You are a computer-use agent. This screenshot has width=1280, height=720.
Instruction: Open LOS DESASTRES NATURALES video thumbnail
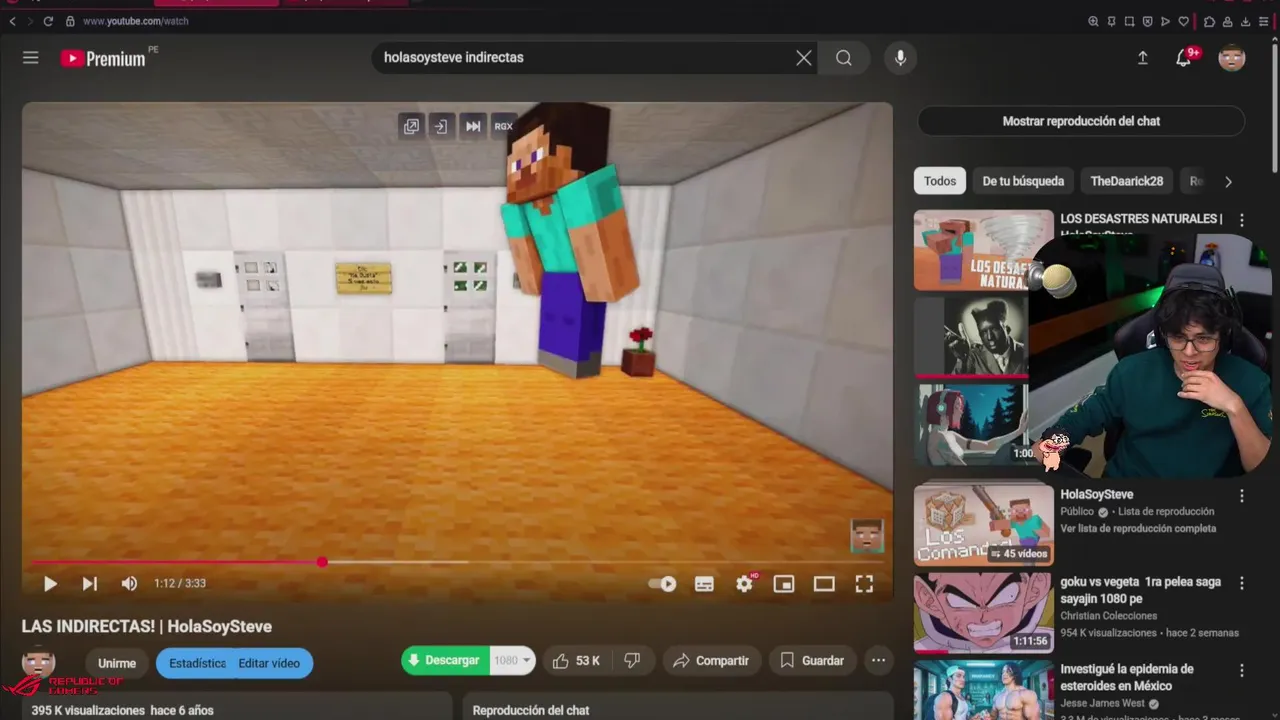click(x=983, y=250)
